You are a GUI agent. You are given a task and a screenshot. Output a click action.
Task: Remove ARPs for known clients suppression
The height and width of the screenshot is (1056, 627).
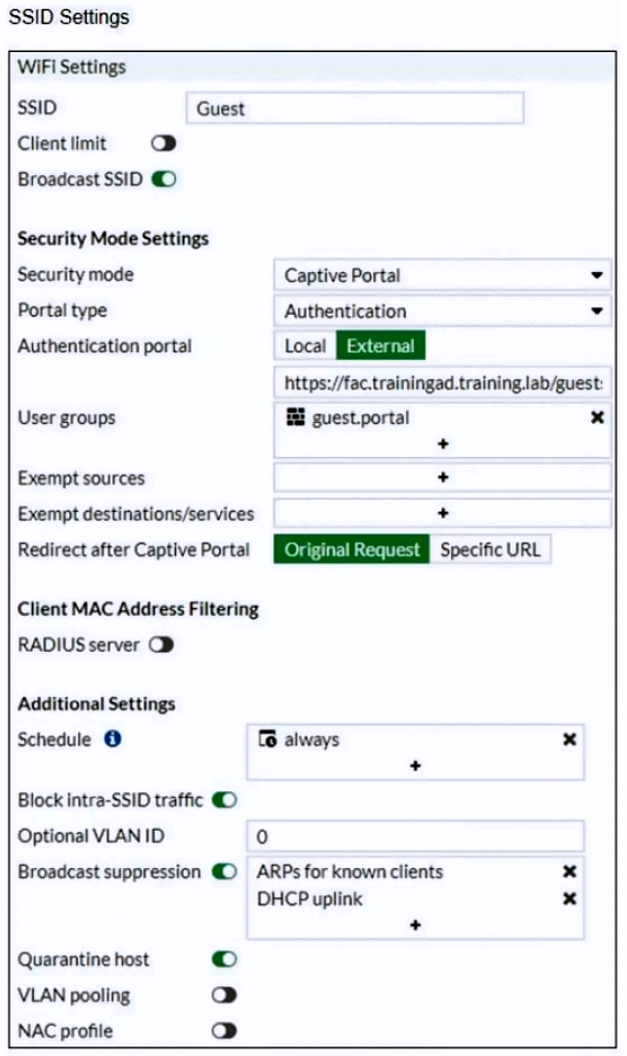569,872
